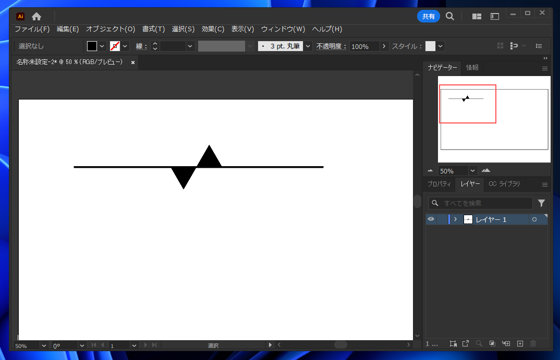Click the レイヤー 1 target circle
The image size is (560, 360).
pyautogui.click(x=534, y=219)
